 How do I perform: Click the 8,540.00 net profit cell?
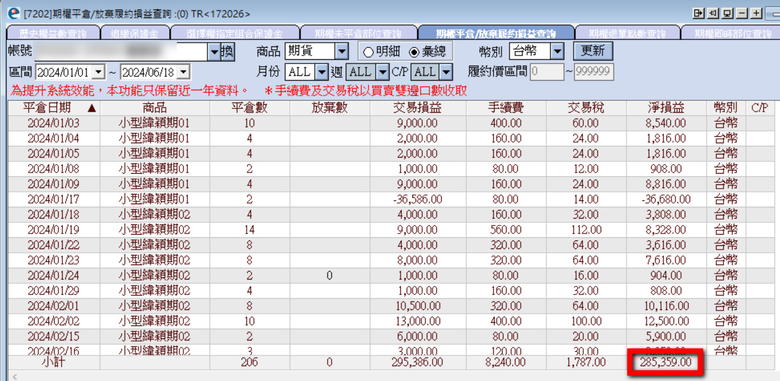667,123
